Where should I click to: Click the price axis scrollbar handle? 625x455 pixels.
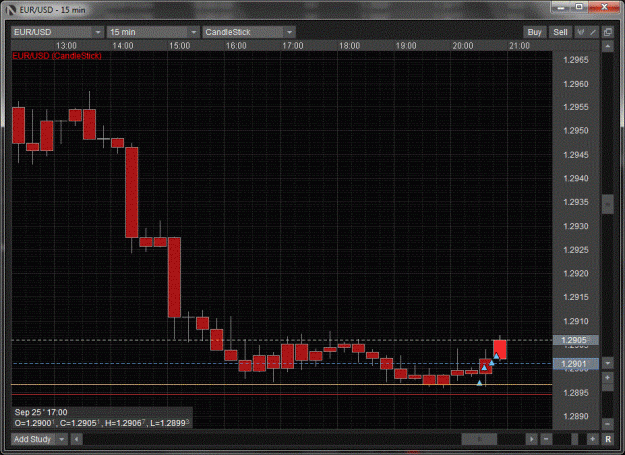pyautogui.click(x=607, y=204)
